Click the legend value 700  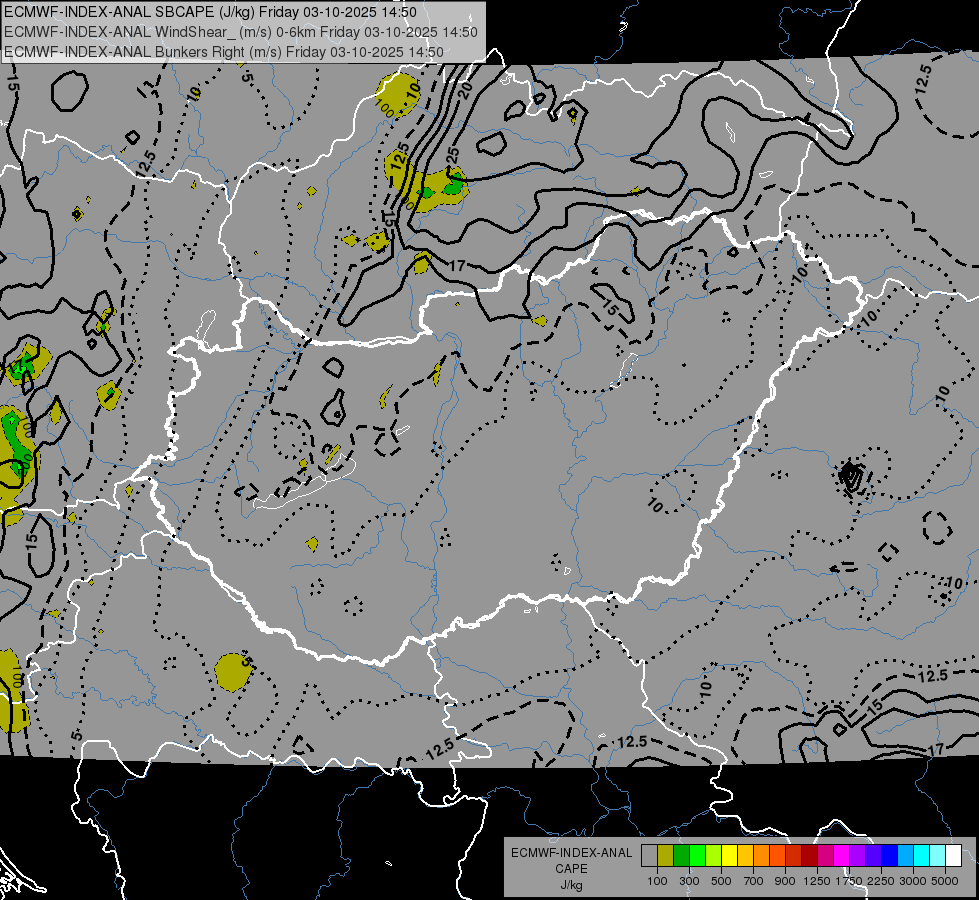pos(754,881)
